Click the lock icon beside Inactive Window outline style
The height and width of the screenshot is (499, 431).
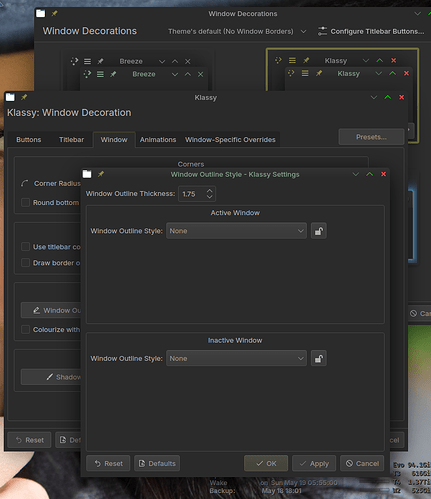click(319, 358)
